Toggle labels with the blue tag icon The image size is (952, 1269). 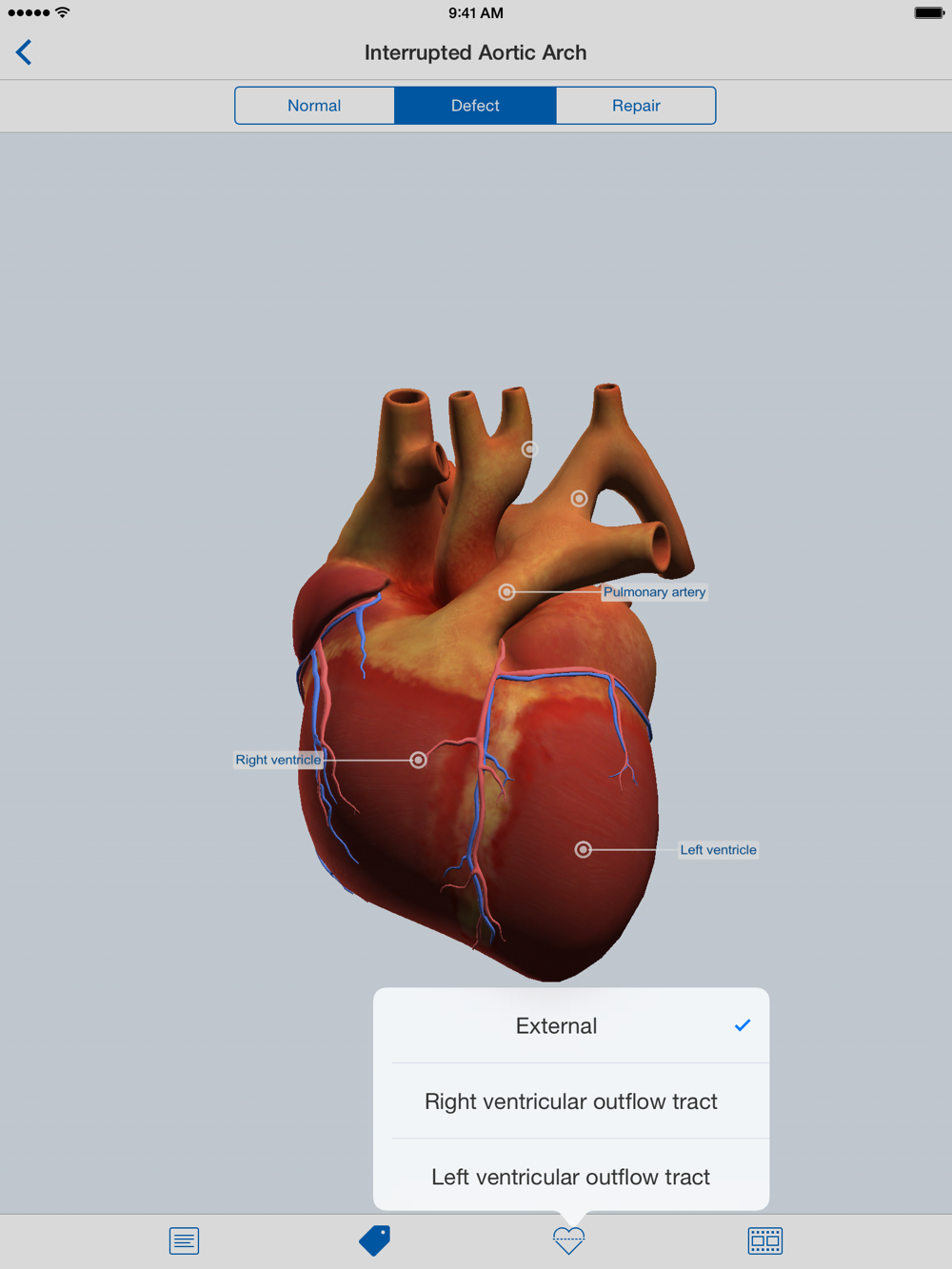tap(375, 1240)
